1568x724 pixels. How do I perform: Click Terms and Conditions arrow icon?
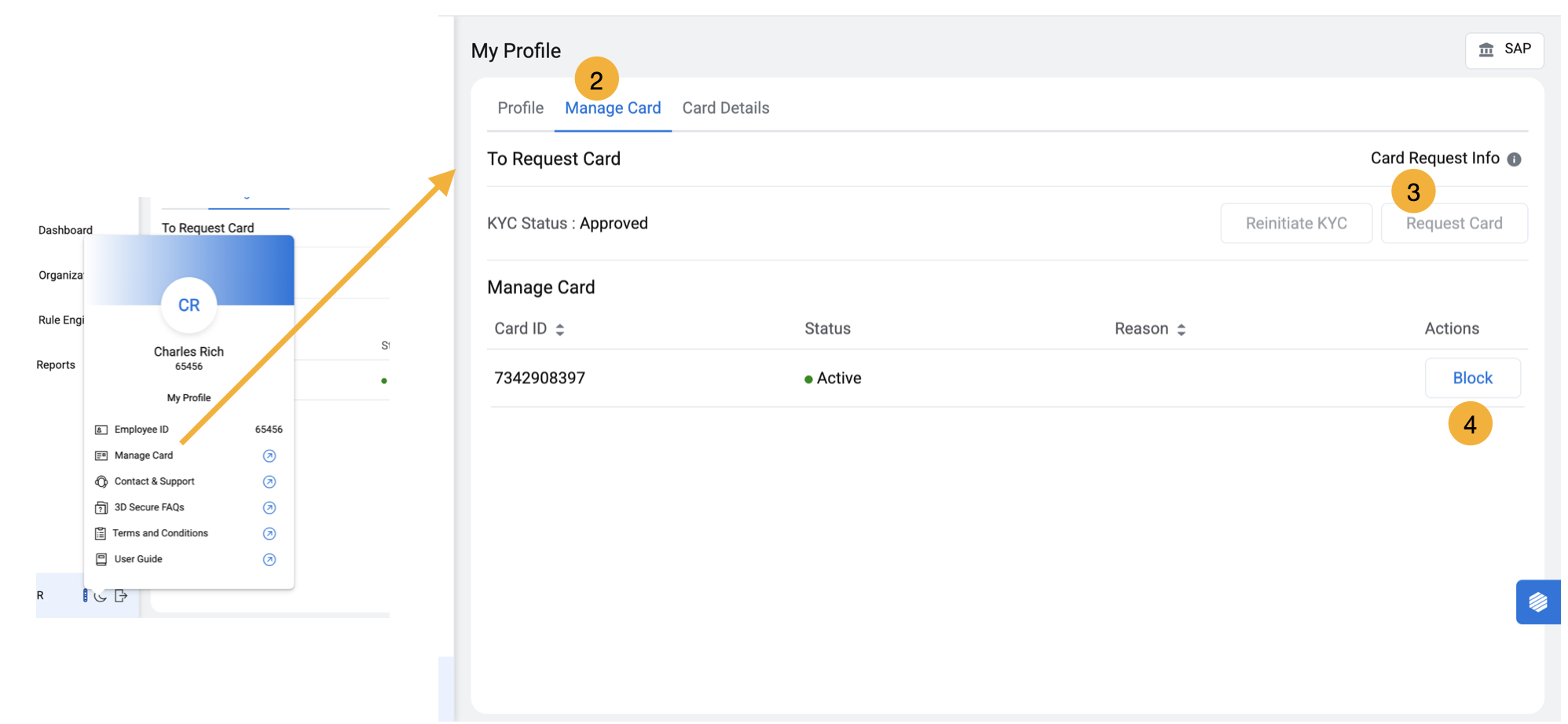(x=269, y=534)
